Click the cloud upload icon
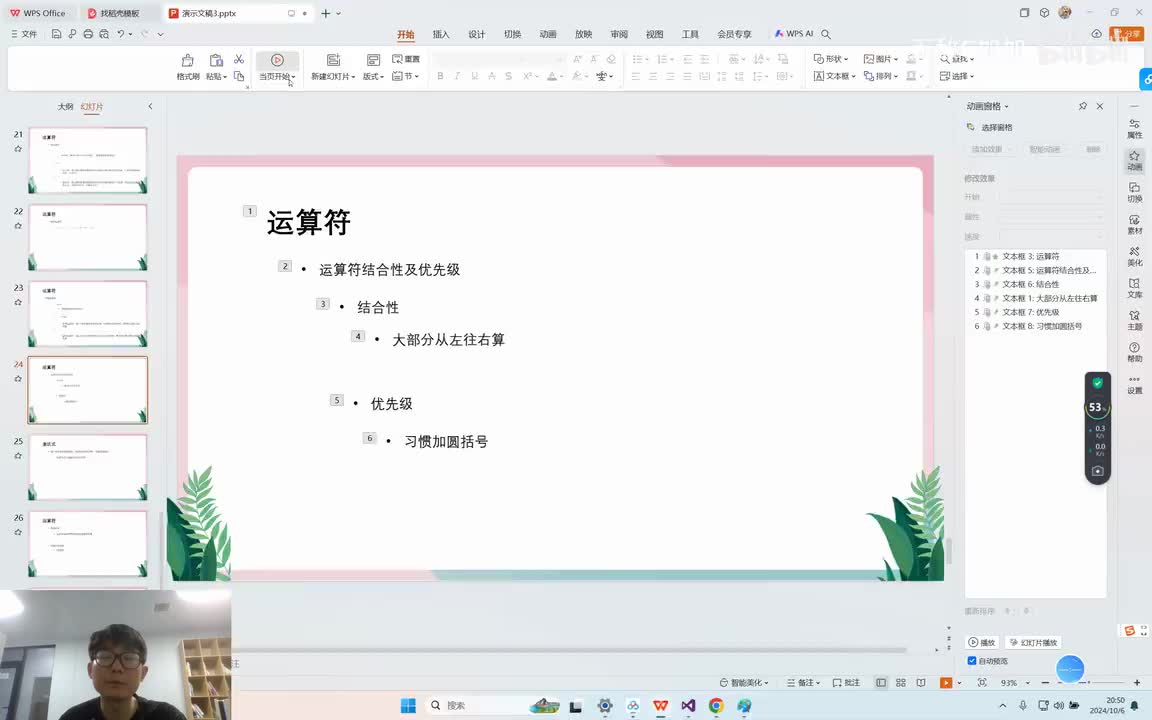Screen dimensions: 1152x720 coord(1096,34)
